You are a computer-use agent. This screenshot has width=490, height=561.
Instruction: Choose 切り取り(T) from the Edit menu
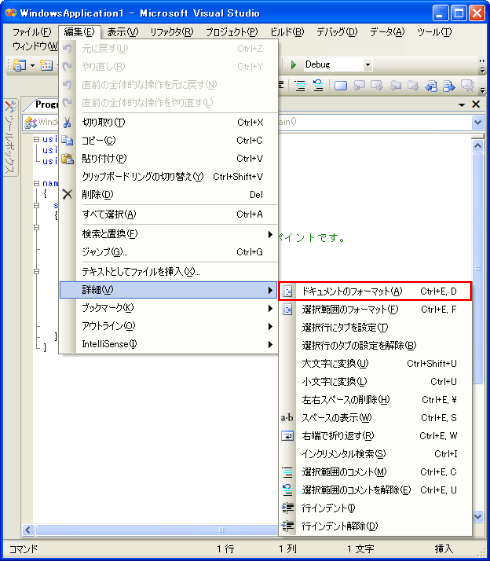pos(168,122)
